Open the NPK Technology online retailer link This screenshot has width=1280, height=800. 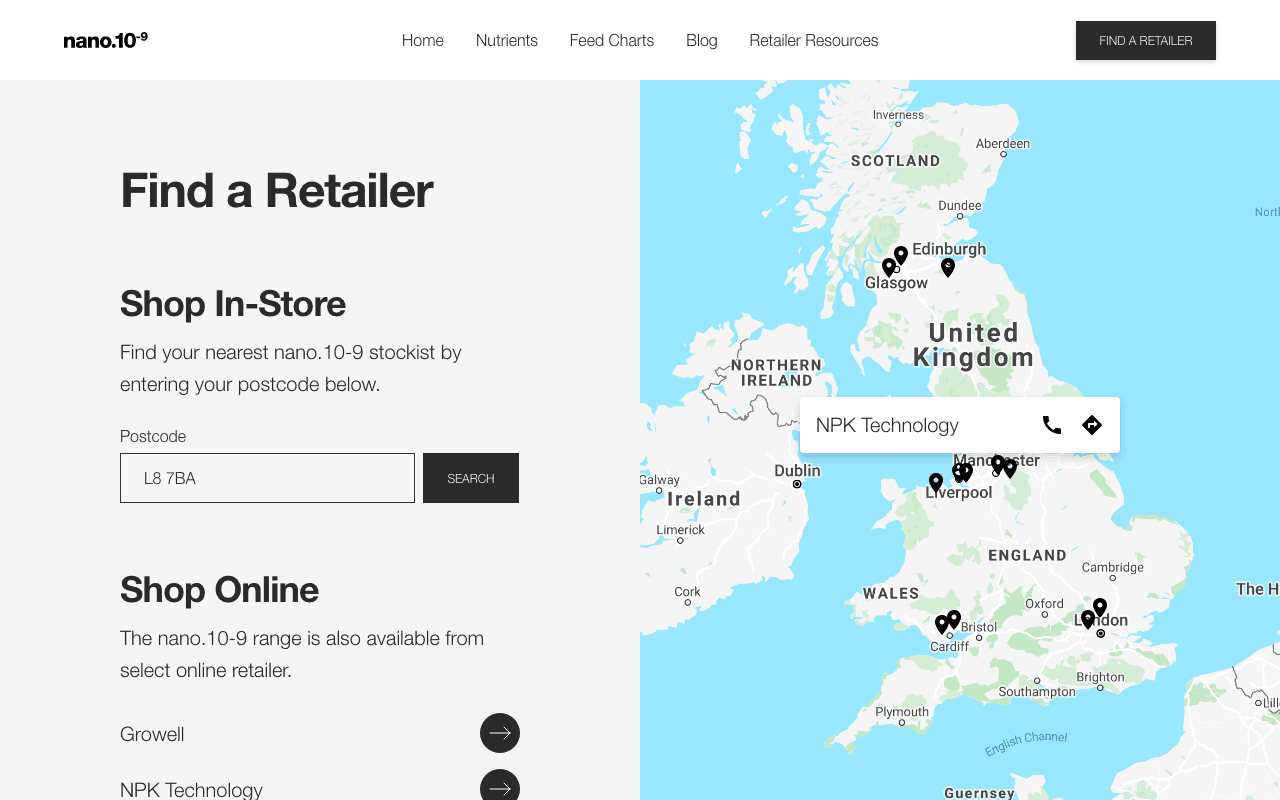click(191, 789)
